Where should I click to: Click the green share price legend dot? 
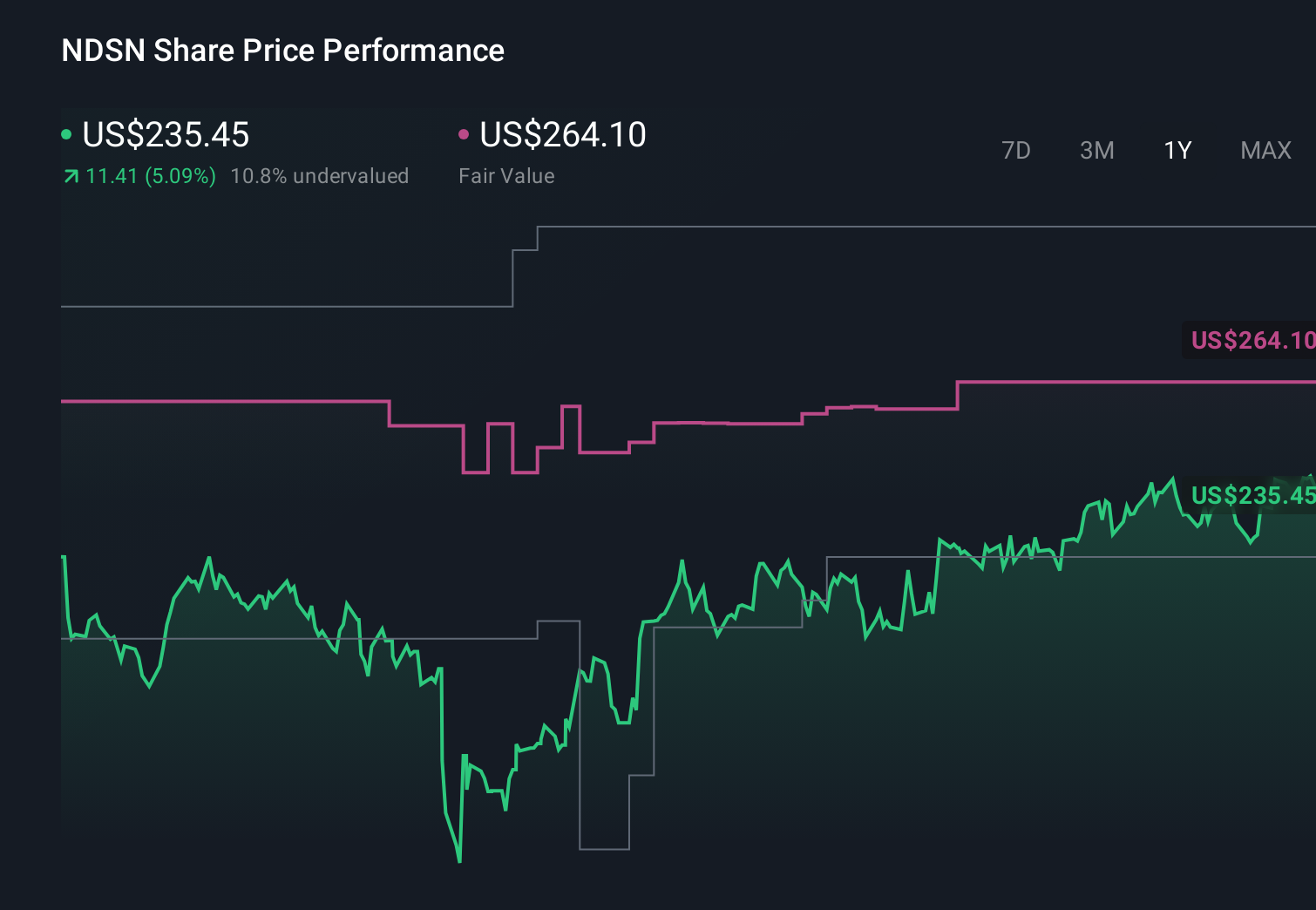66,134
